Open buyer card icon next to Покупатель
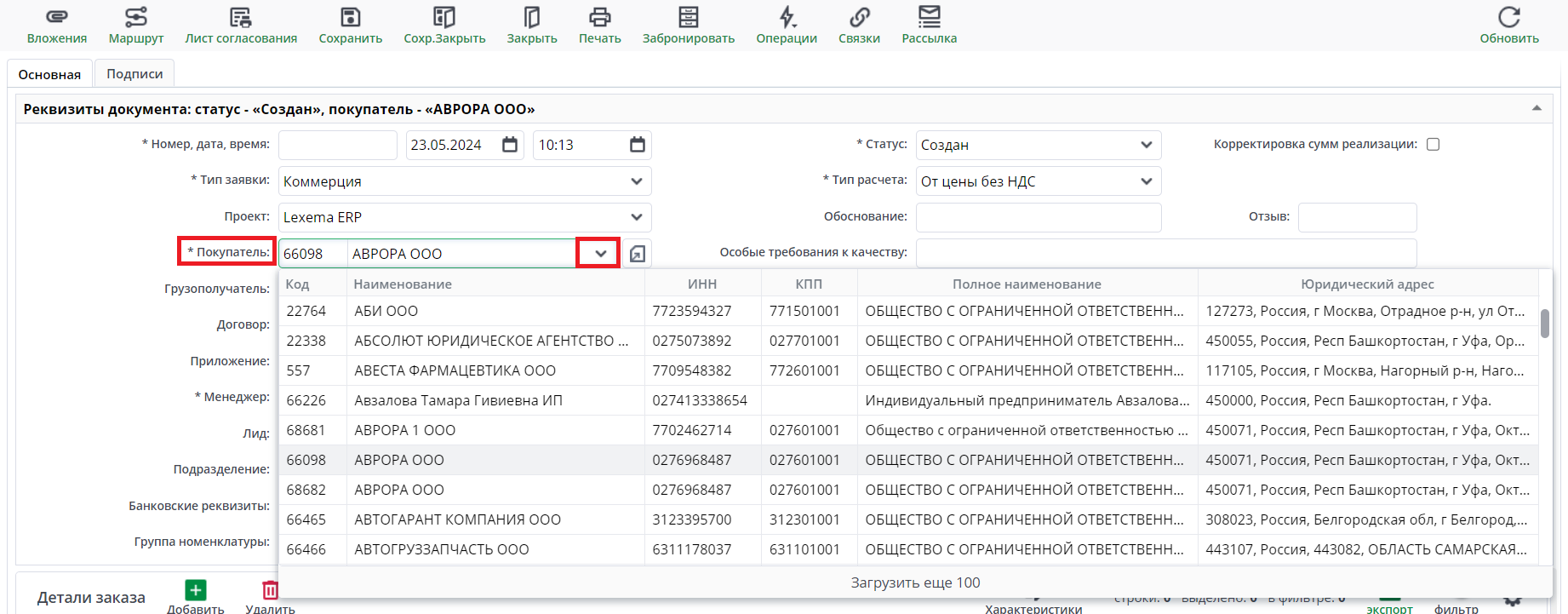1568x614 pixels. [638, 254]
